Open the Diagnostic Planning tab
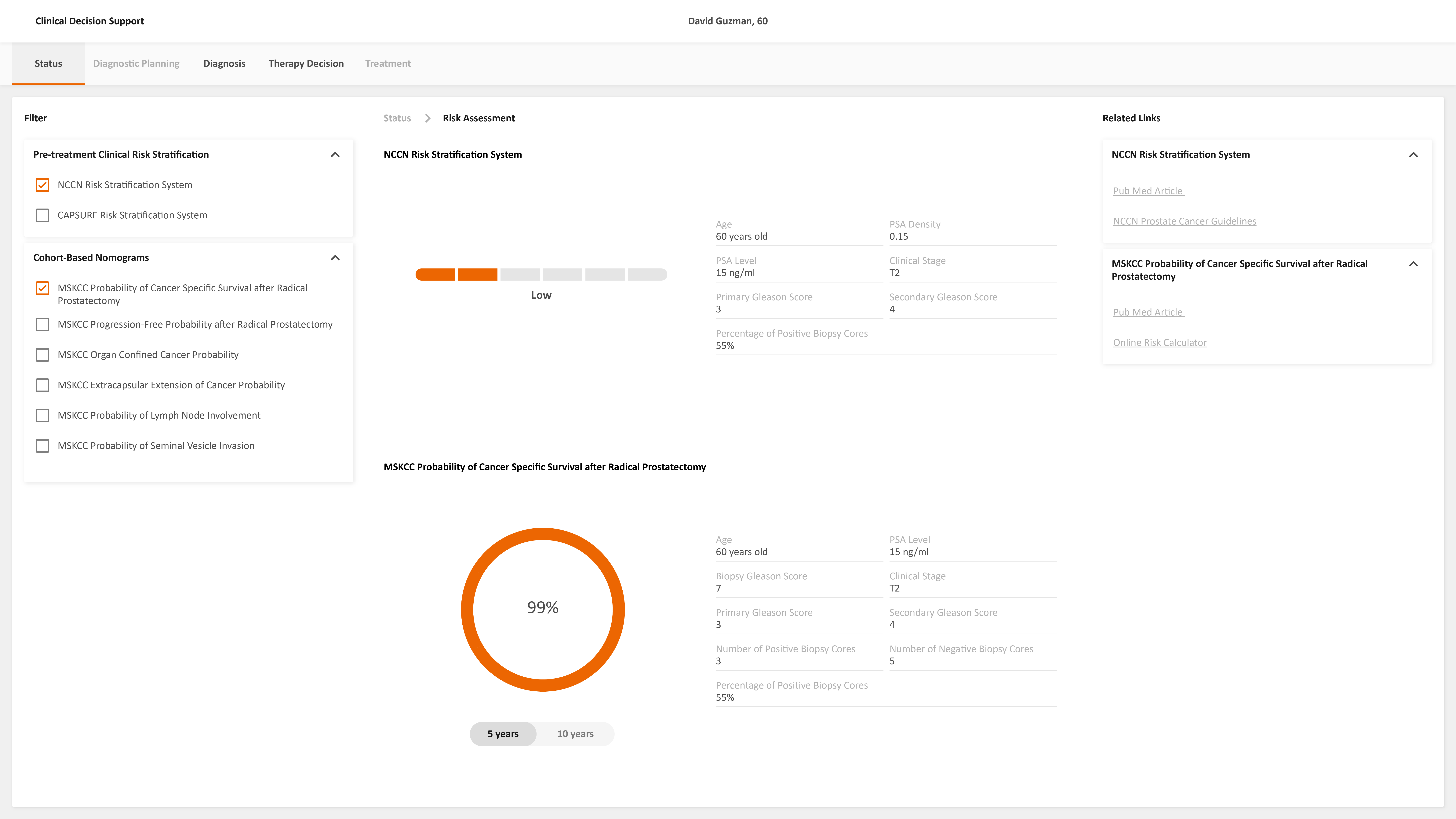Screen dimensions: 1456x819 (x=136, y=64)
